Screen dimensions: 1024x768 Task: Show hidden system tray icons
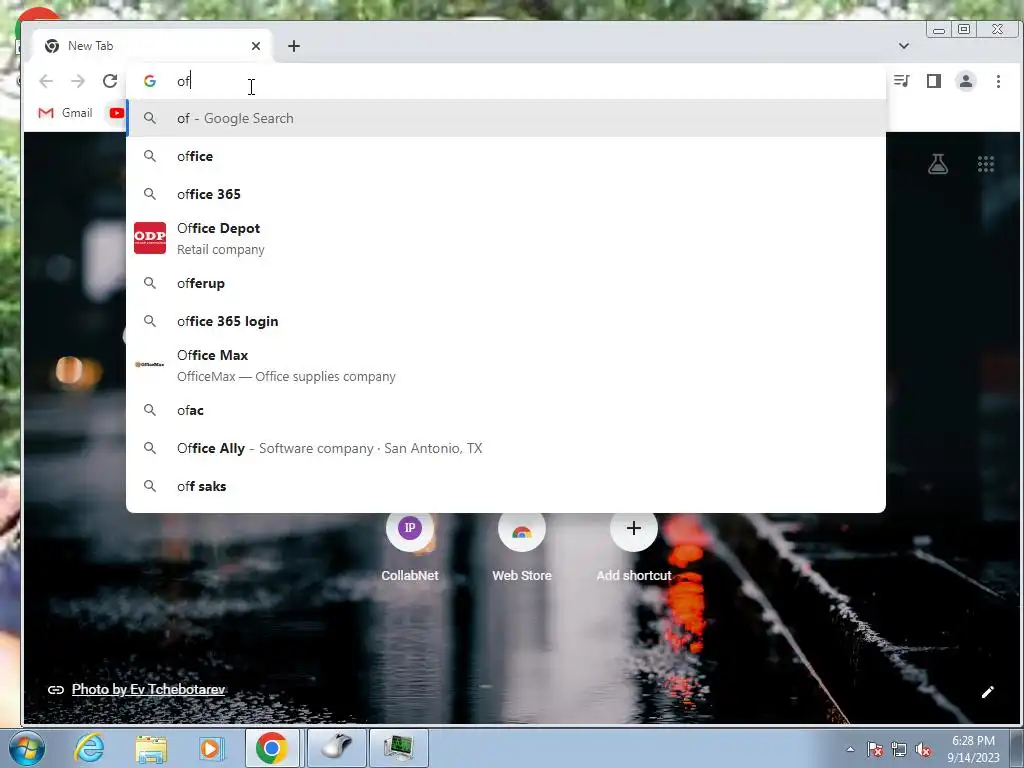point(850,749)
